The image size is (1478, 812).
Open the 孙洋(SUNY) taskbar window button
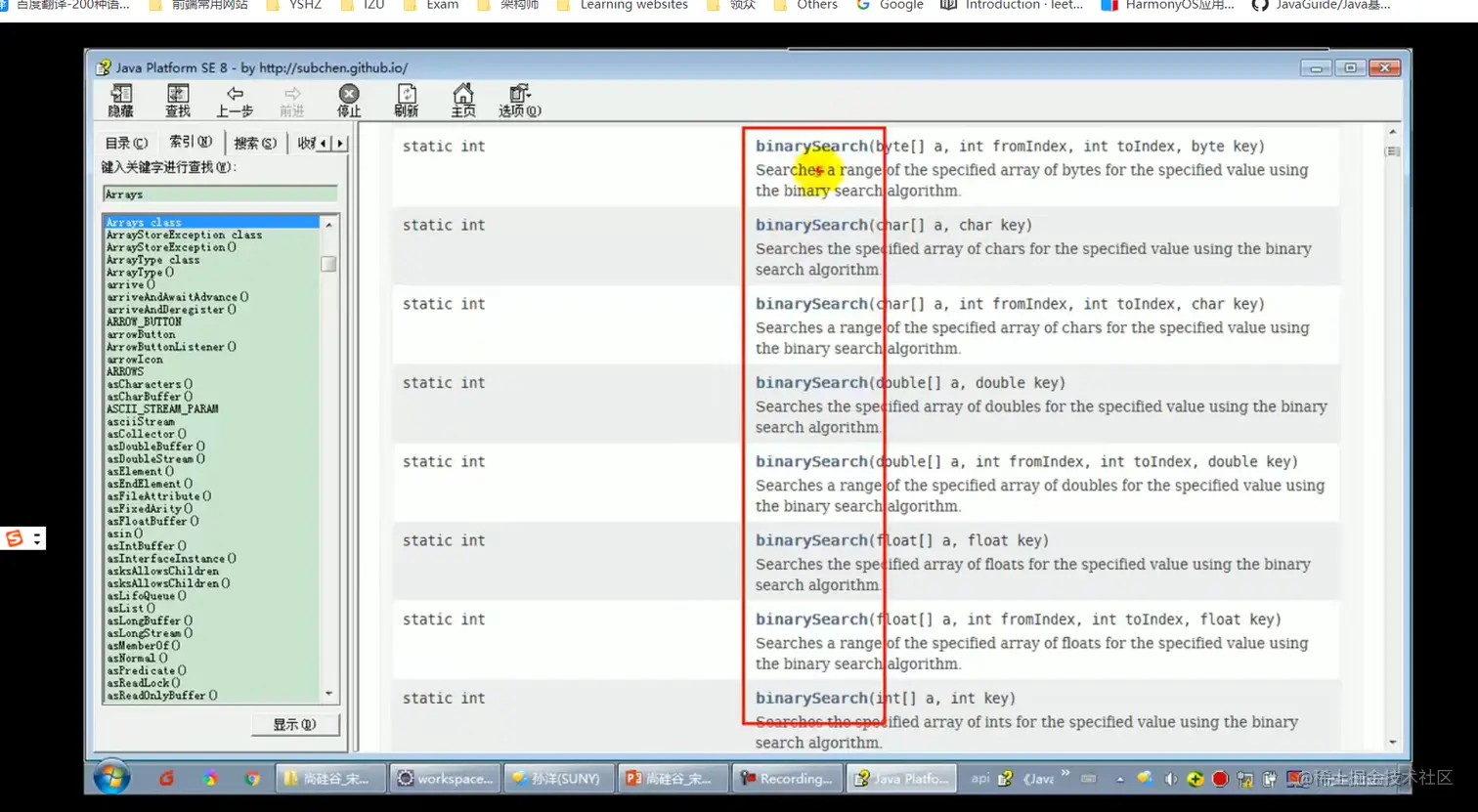coord(557,779)
